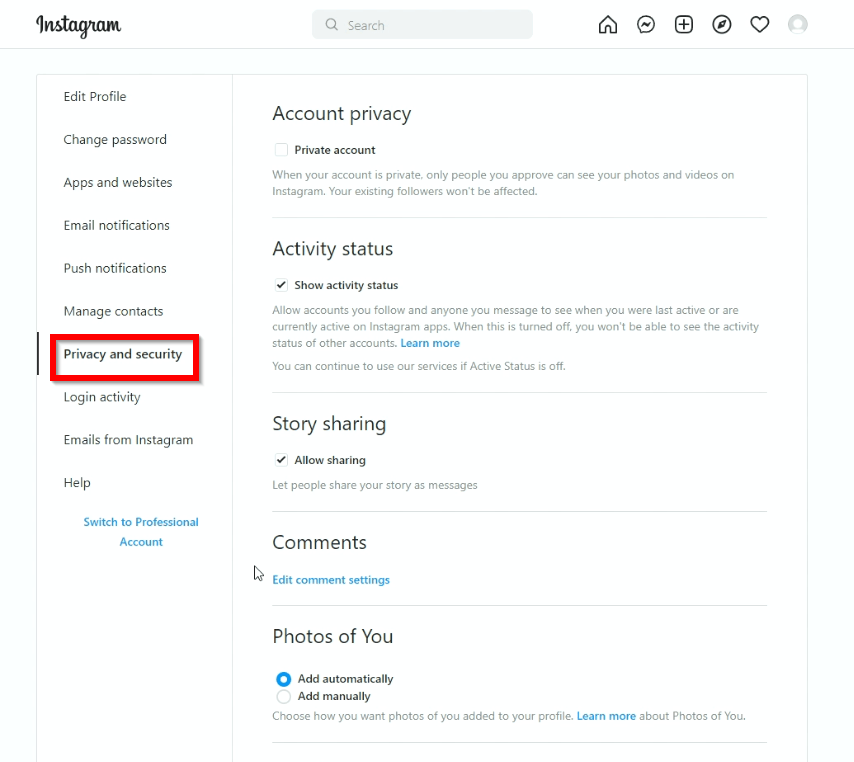Open the Manage contacts settings page
854x762 pixels.
(113, 311)
